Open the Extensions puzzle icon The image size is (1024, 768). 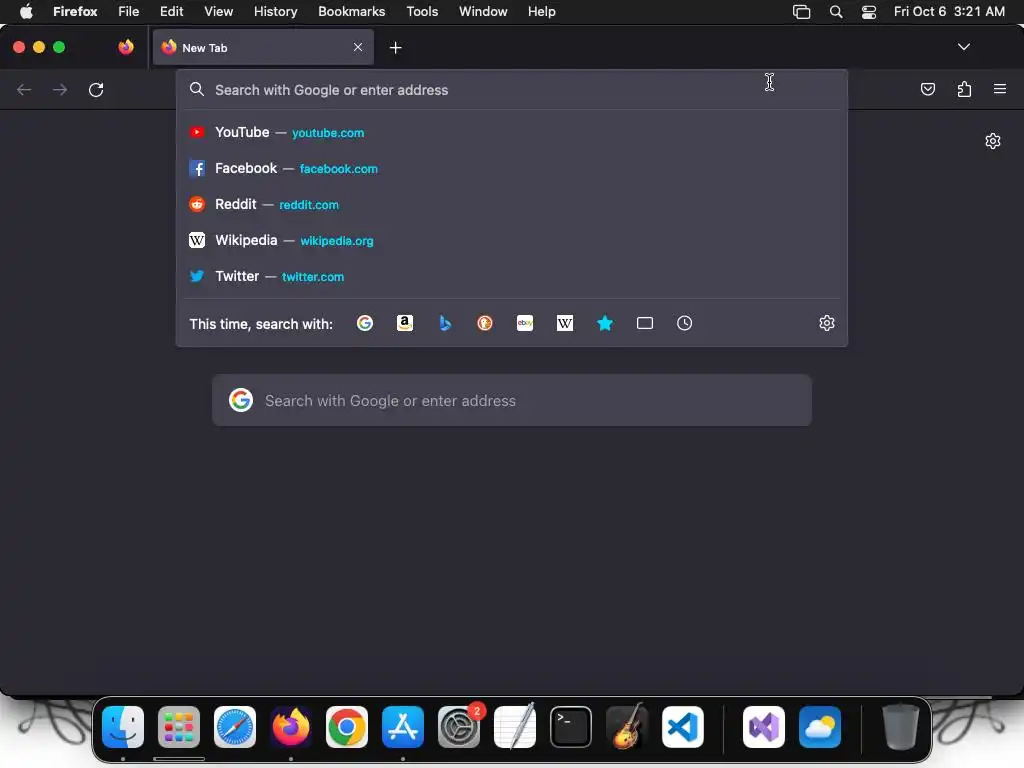[x=964, y=89]
